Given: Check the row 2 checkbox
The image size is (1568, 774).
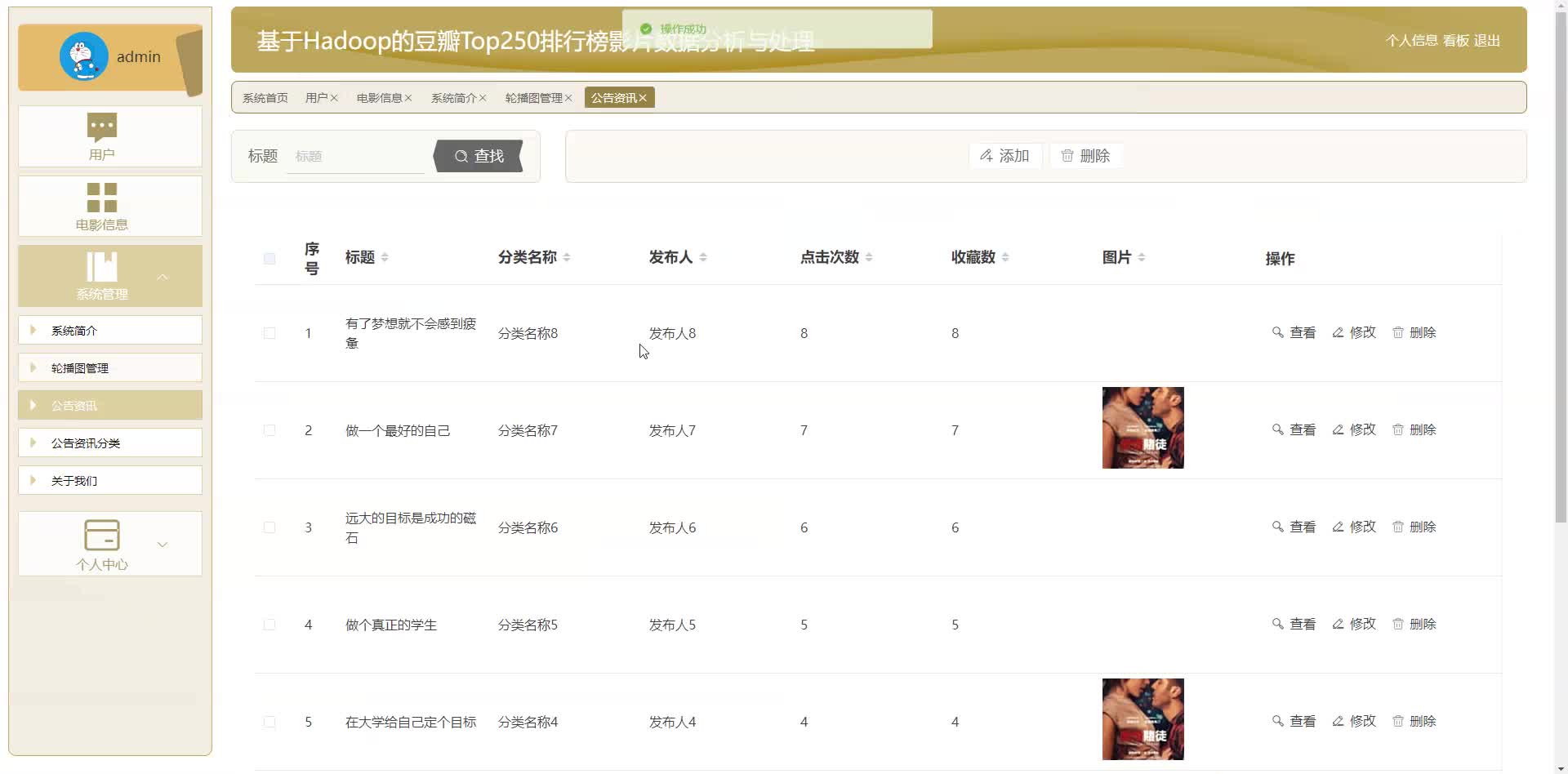Looking at the screenshot, I should tap(269, 430).
